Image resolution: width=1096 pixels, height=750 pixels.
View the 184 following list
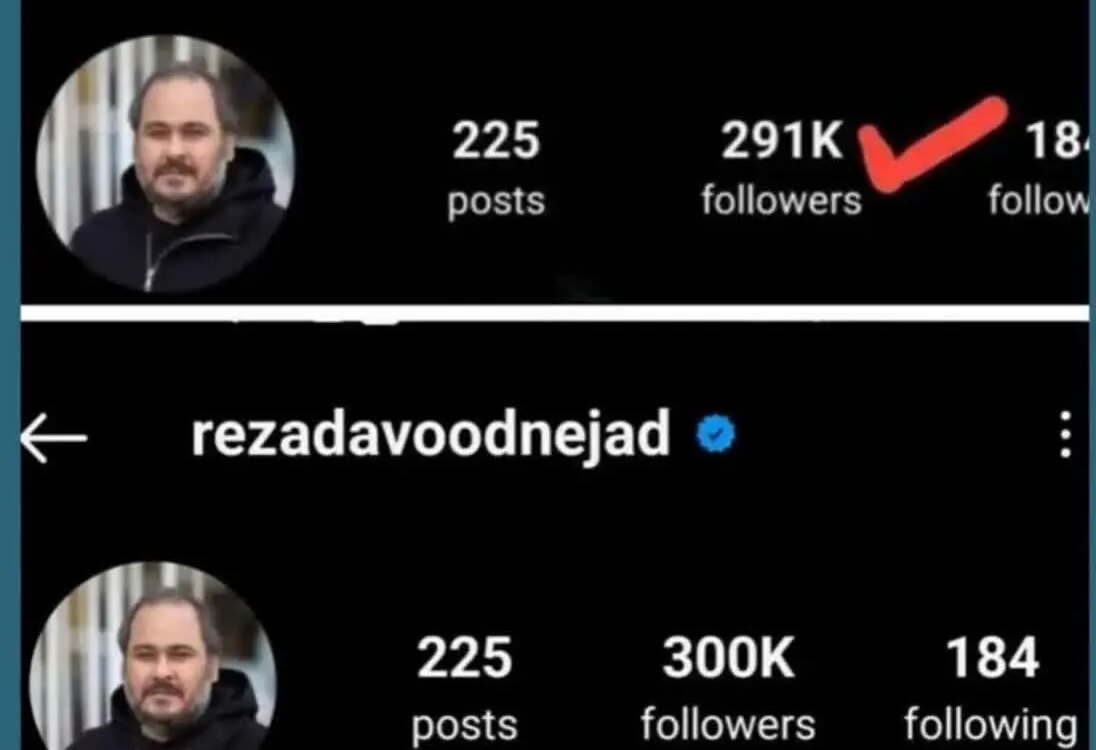[x=991, y=688]
